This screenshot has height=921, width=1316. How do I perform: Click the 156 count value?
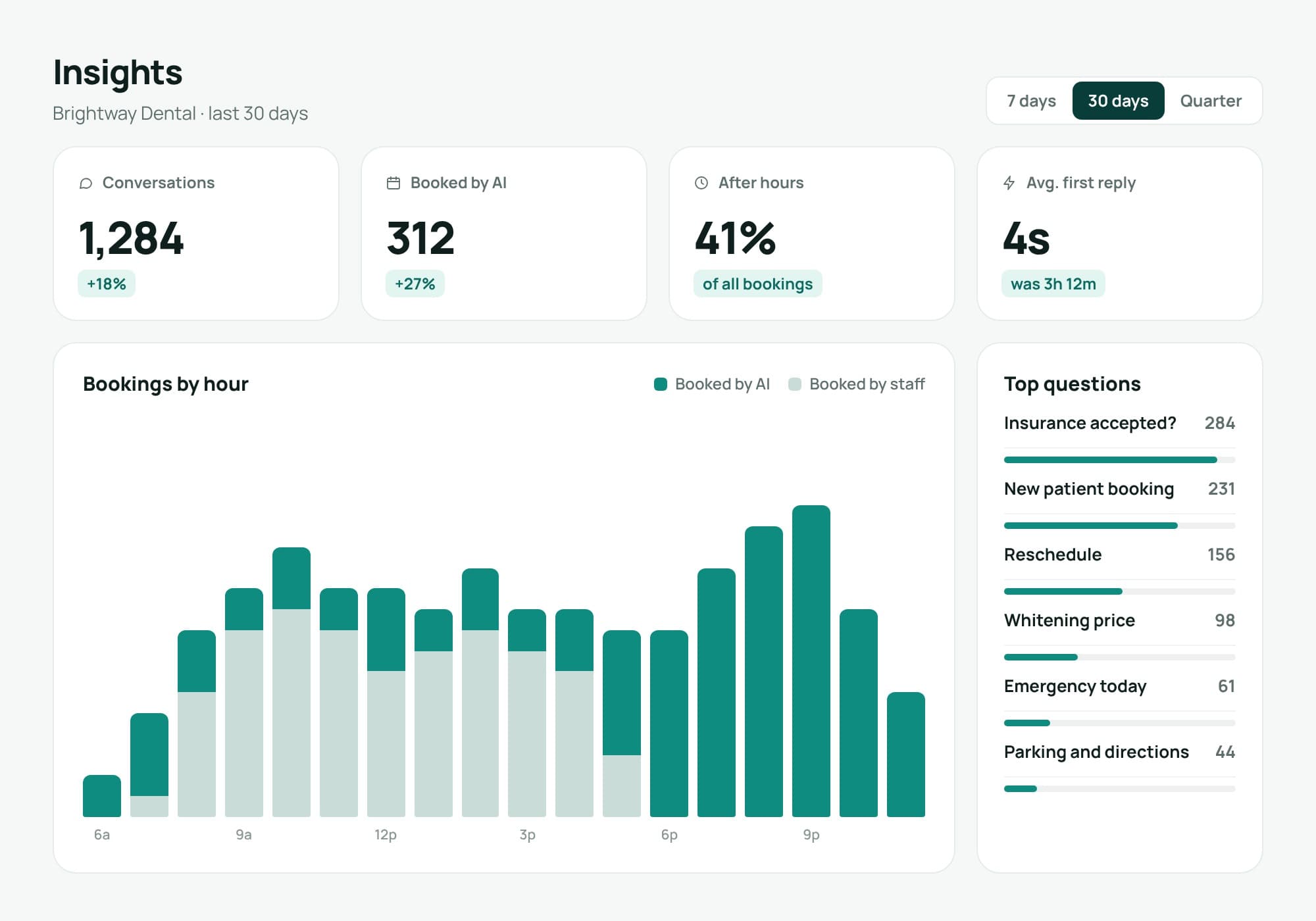pos(1221,555)
